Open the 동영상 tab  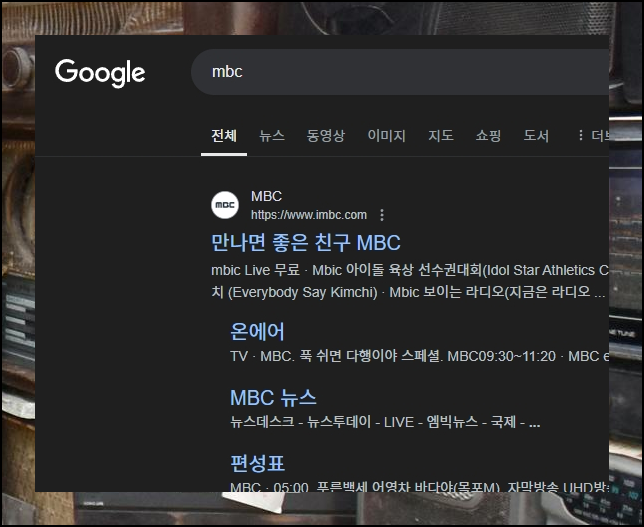click(x=326, y=136)
